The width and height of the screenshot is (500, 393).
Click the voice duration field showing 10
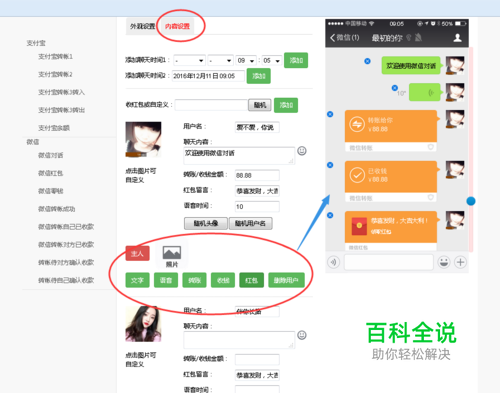tap(257, 207)
